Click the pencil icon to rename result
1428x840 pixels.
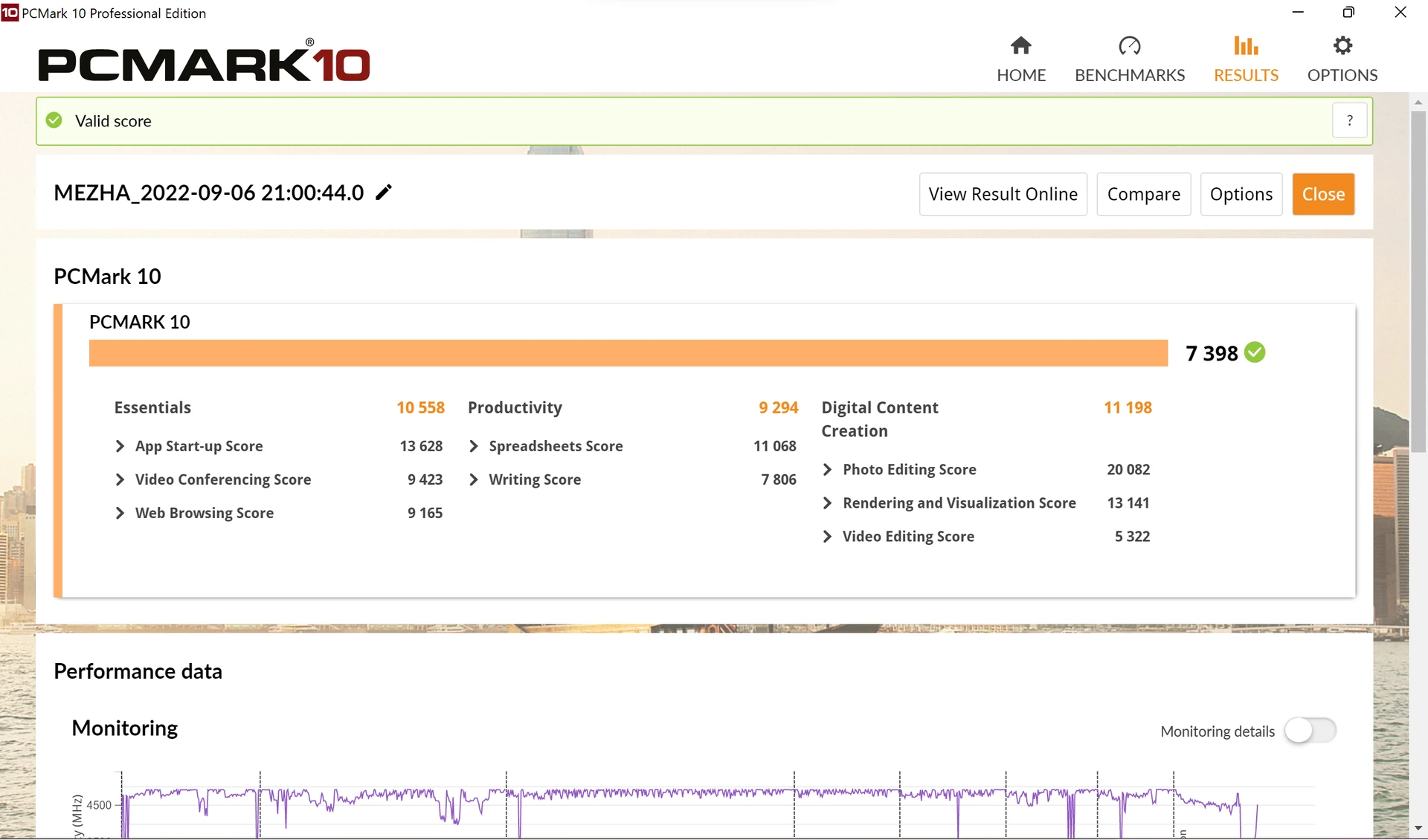[x=383, y=193]
